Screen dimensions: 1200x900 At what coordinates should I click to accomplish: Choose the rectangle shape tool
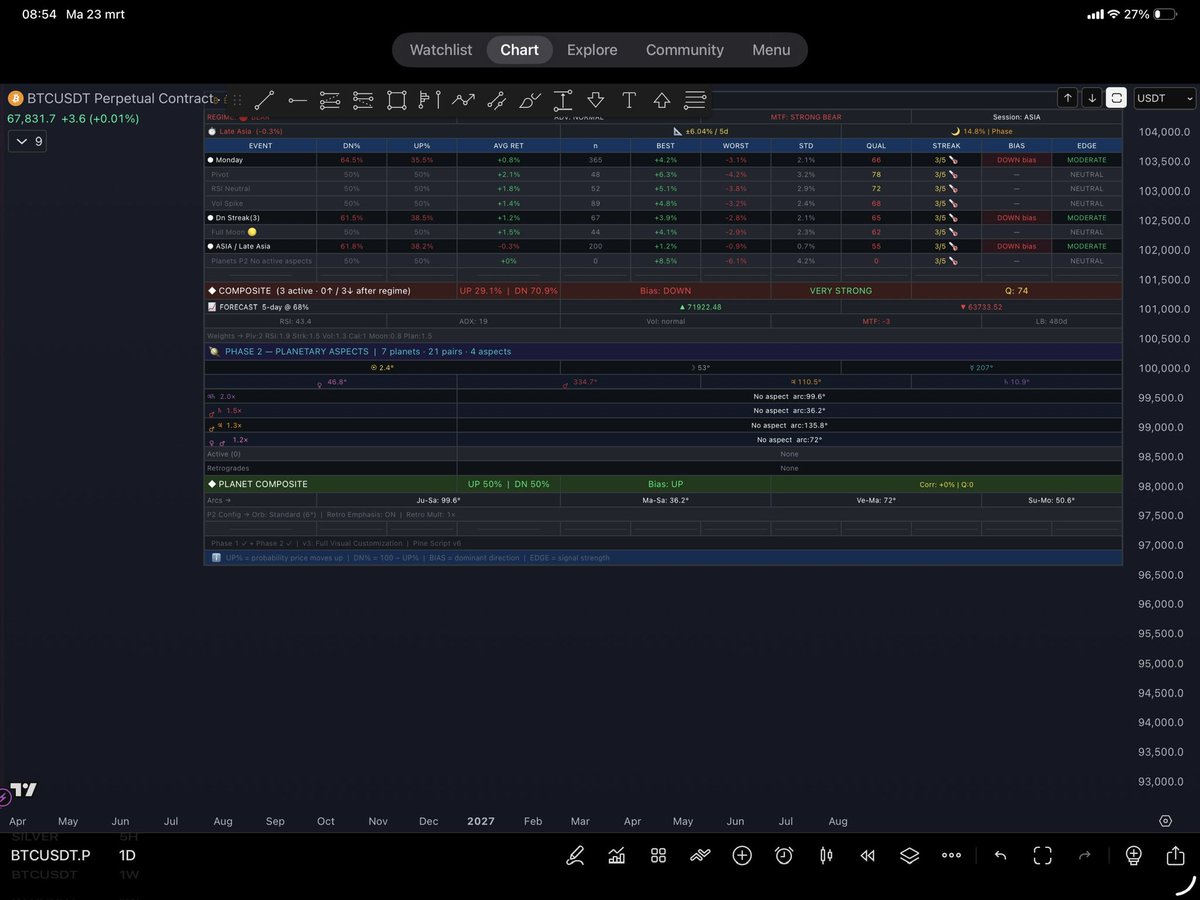tap(396, 100)
